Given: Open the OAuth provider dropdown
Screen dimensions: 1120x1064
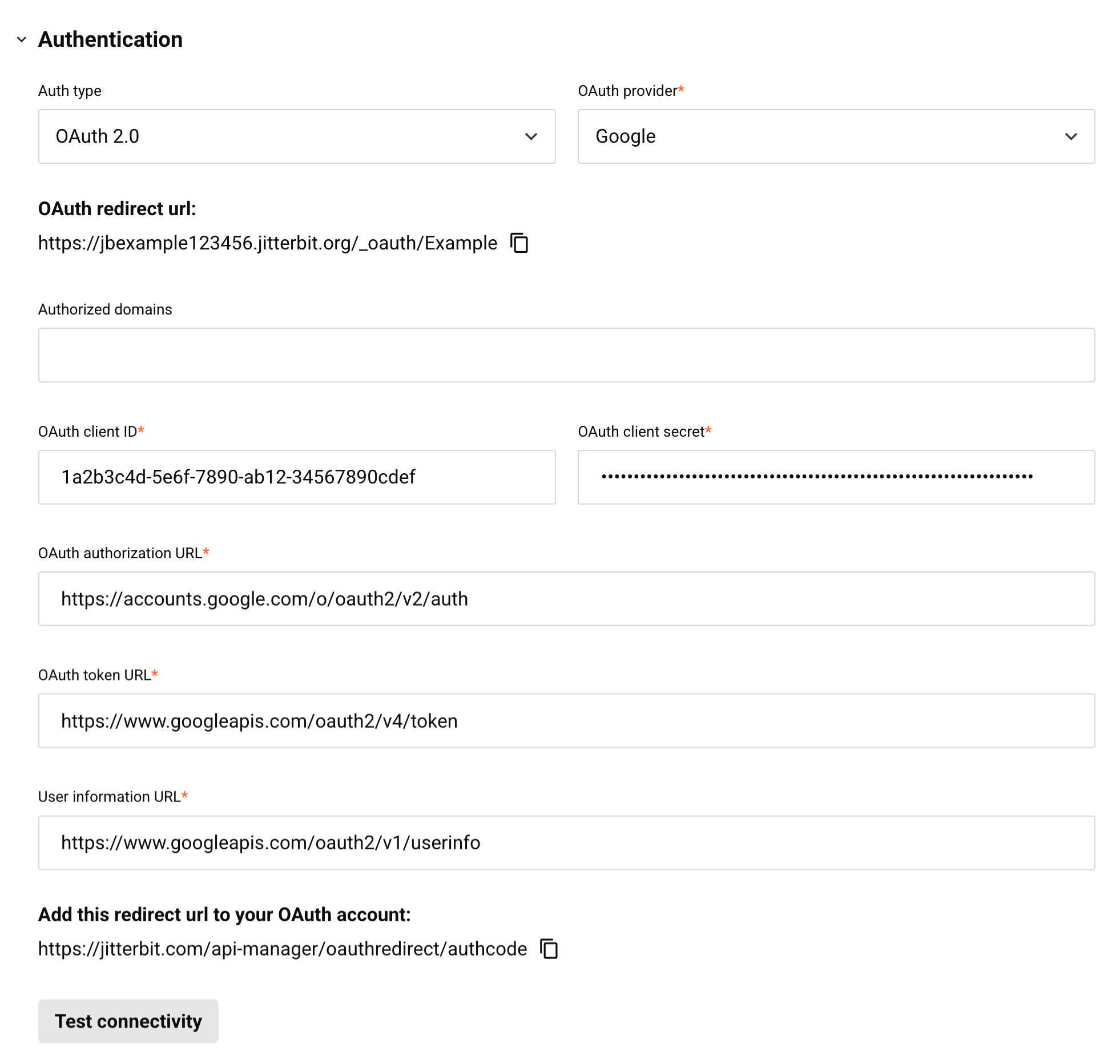Looking at the screenshot, I should point(836,136).
